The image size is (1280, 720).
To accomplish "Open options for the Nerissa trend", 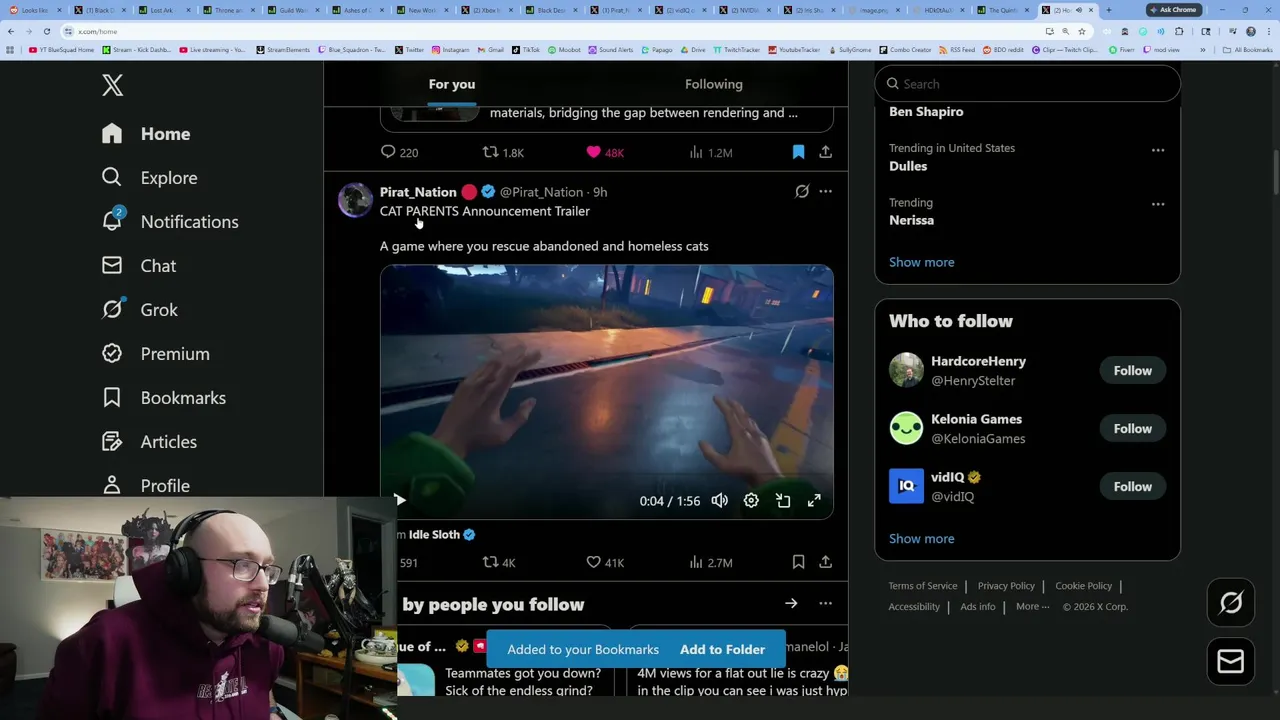I will pyautogui.click(x=1158, y=204).
